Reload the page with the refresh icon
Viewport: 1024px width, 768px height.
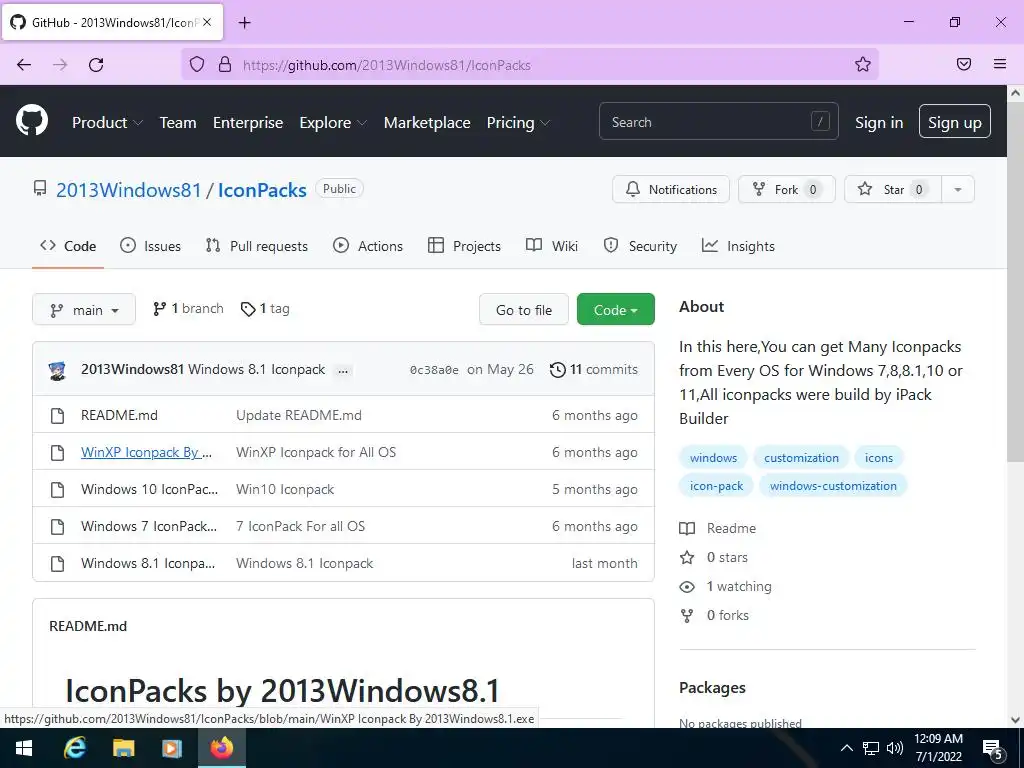[96, 65]
